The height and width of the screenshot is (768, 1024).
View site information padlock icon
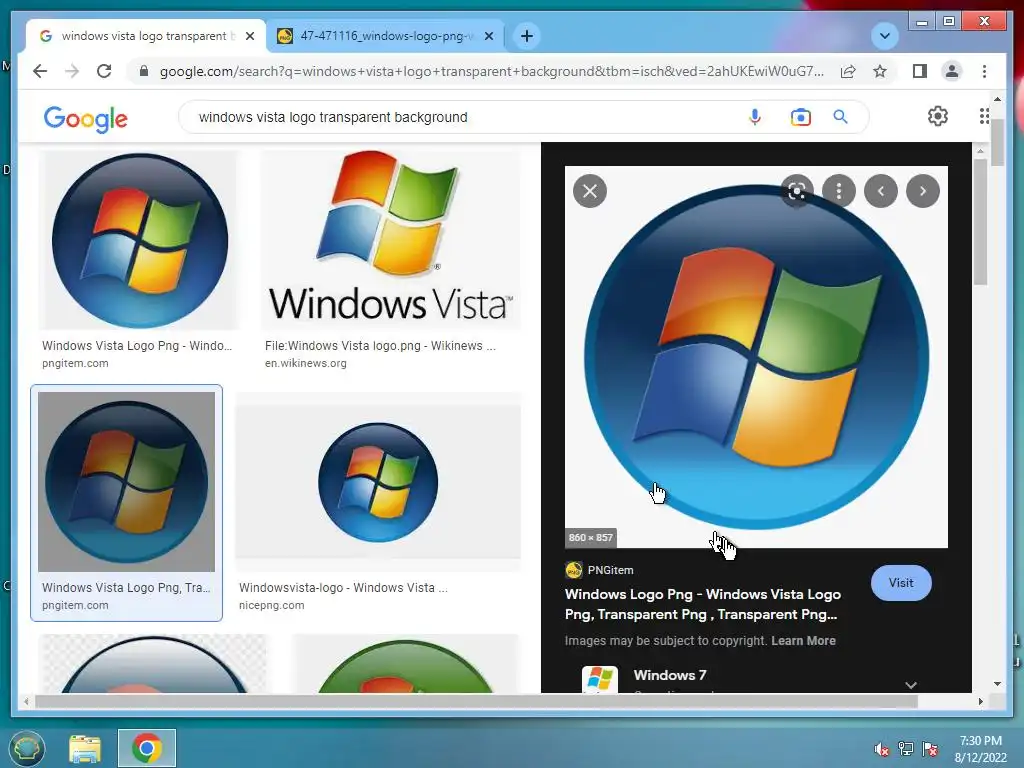[144, 71]
